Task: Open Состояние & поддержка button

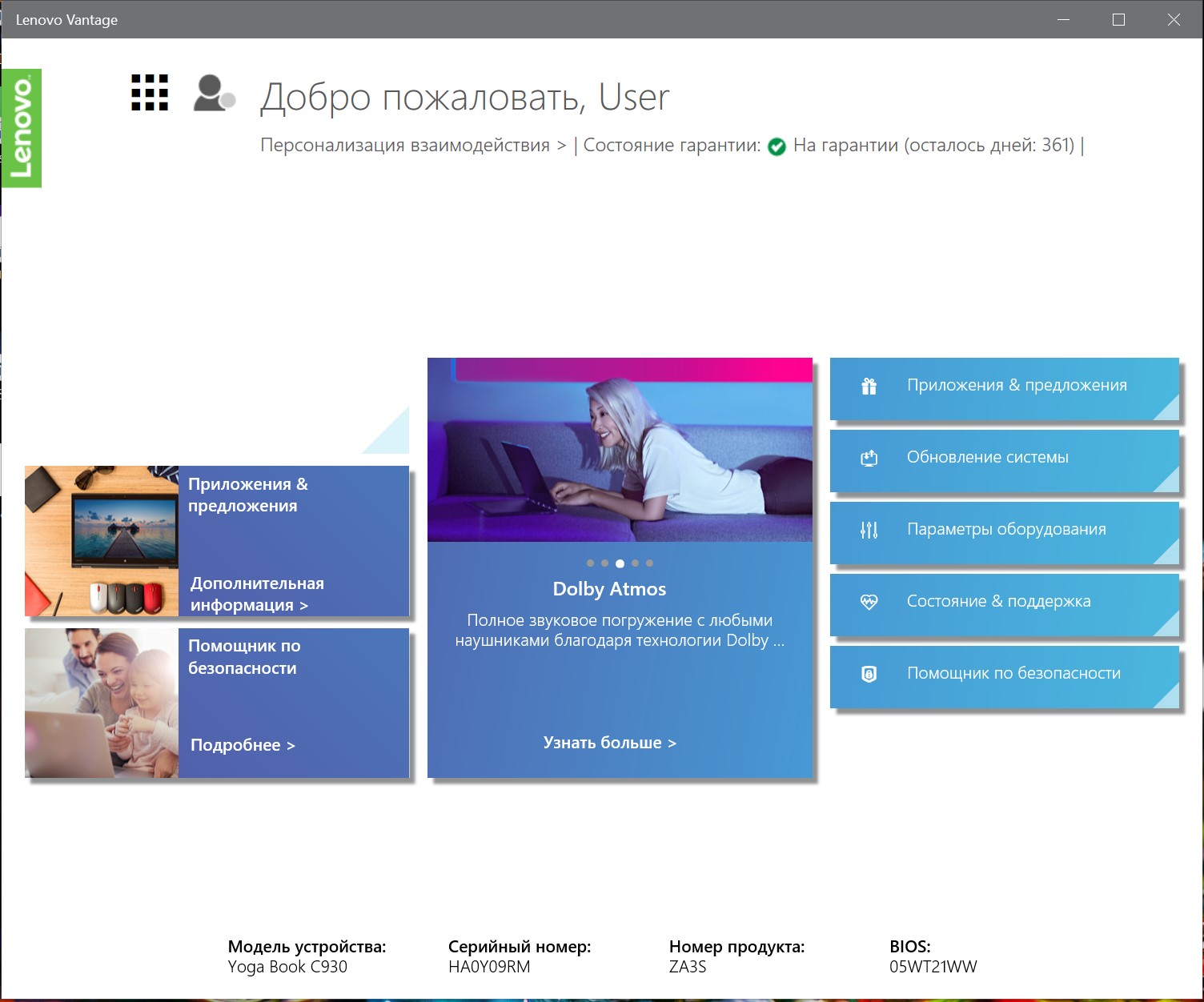Action: (1005, 605)
